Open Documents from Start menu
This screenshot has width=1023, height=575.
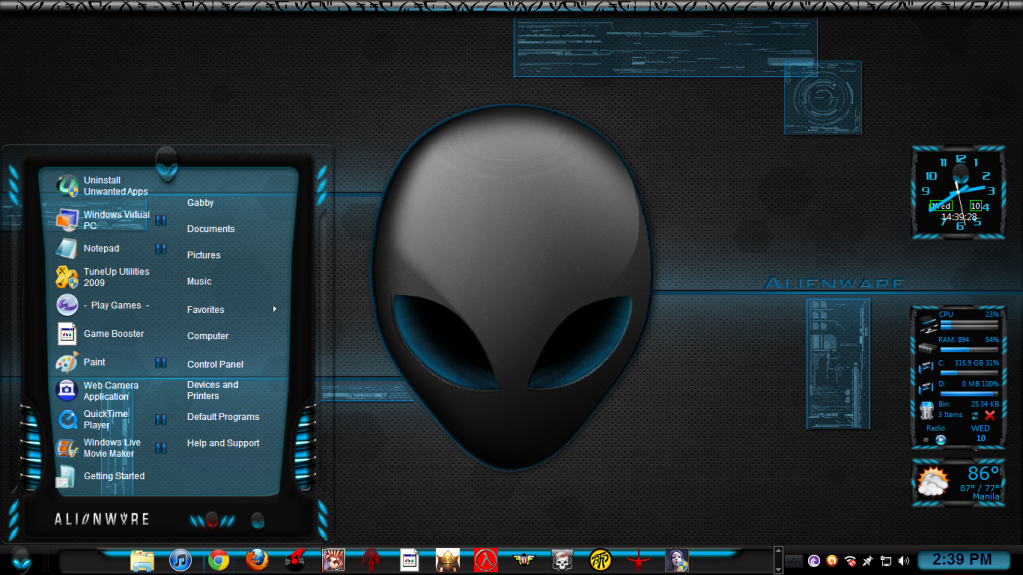pyautogui.click(x=211, y=228)
